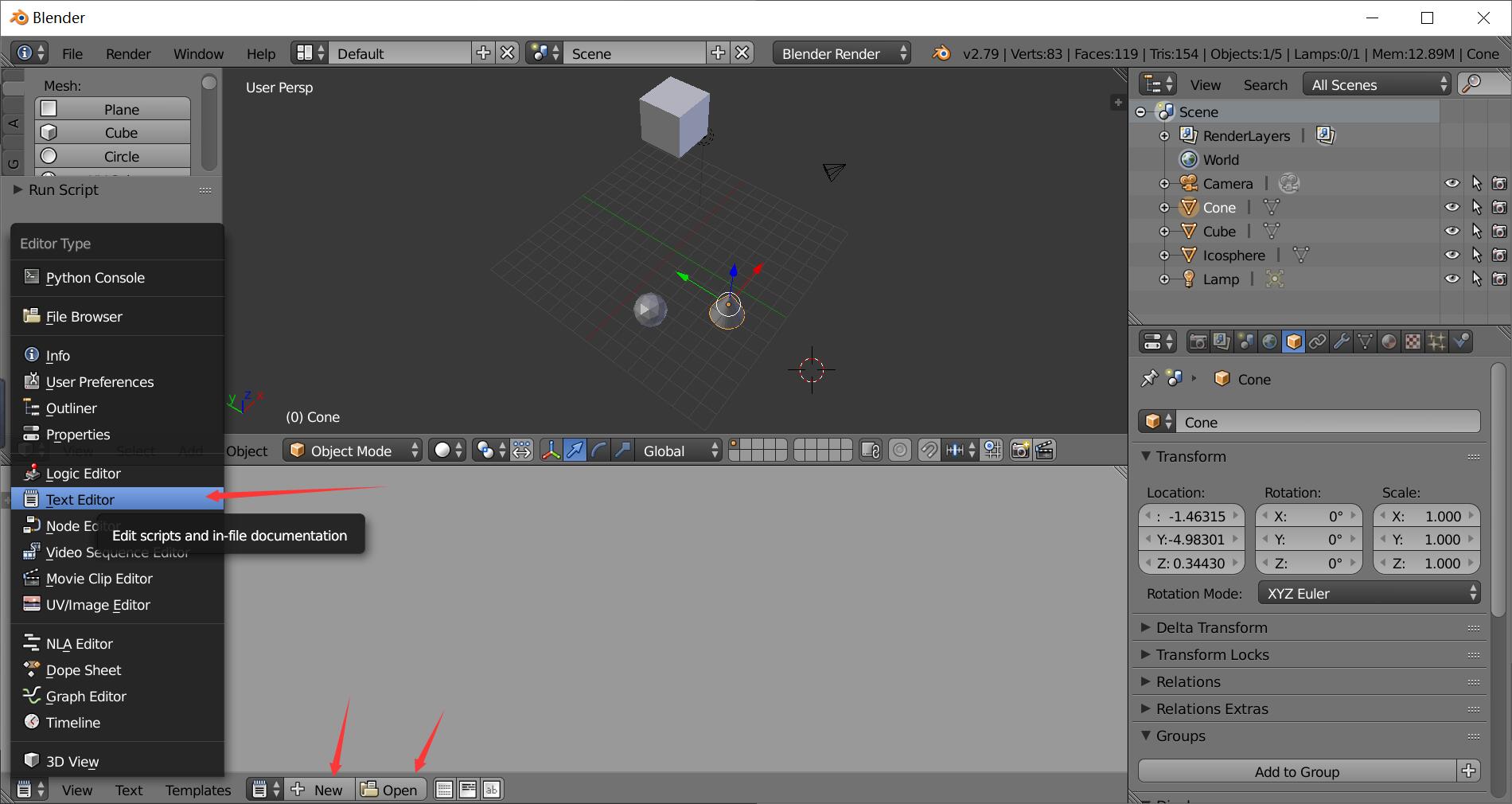Open the World properties tab (globe icon)
The image size is (1512, 804).
coord(1269,342)
